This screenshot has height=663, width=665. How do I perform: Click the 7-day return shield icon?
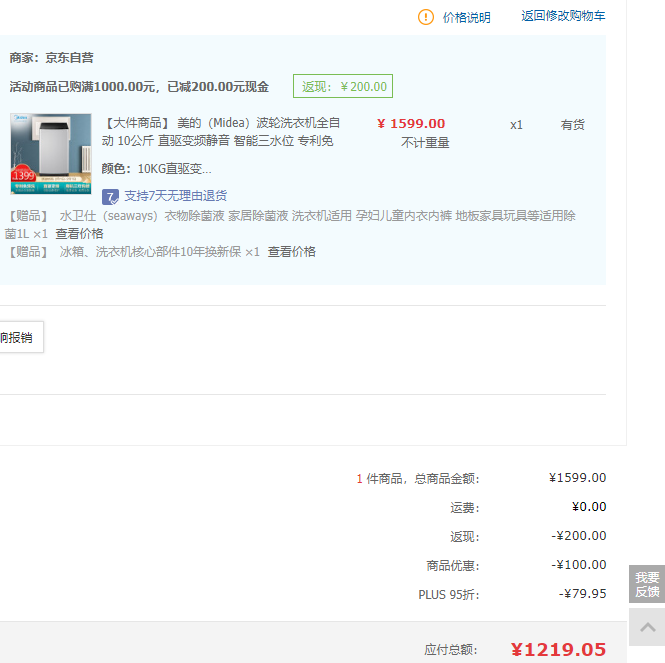click(110, 196)
